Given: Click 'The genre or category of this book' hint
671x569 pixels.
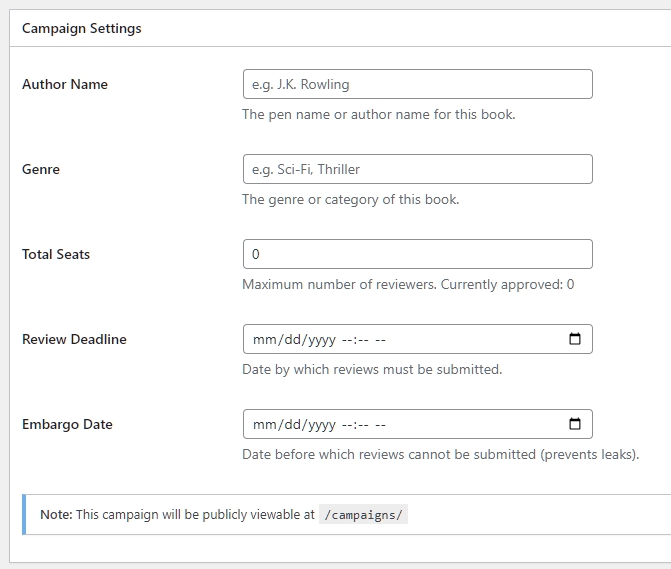Looking at the screenshot, I should click(351, 200).
